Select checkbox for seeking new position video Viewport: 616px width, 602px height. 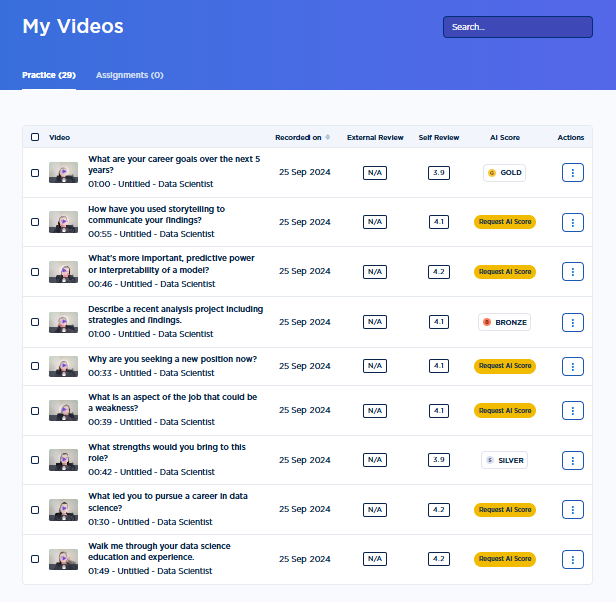click(x=35, y=366)
